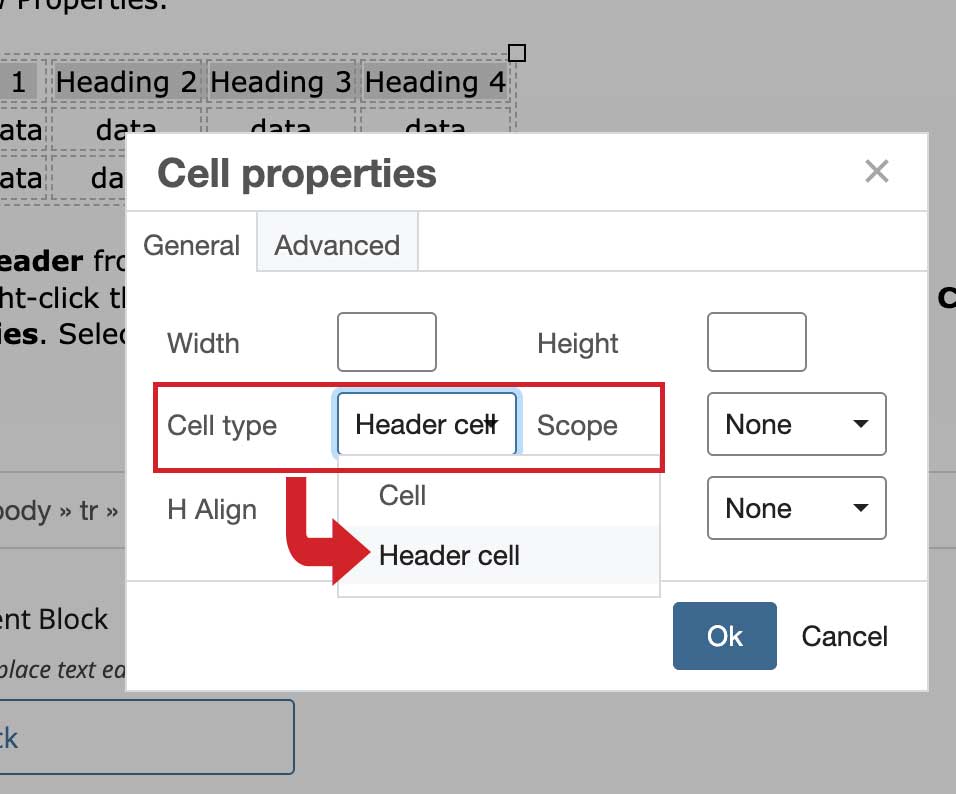Open the V Align dropdown showing None
This screenshot has width=956, height=794.
pyautogui.click(x=795, y=508)
